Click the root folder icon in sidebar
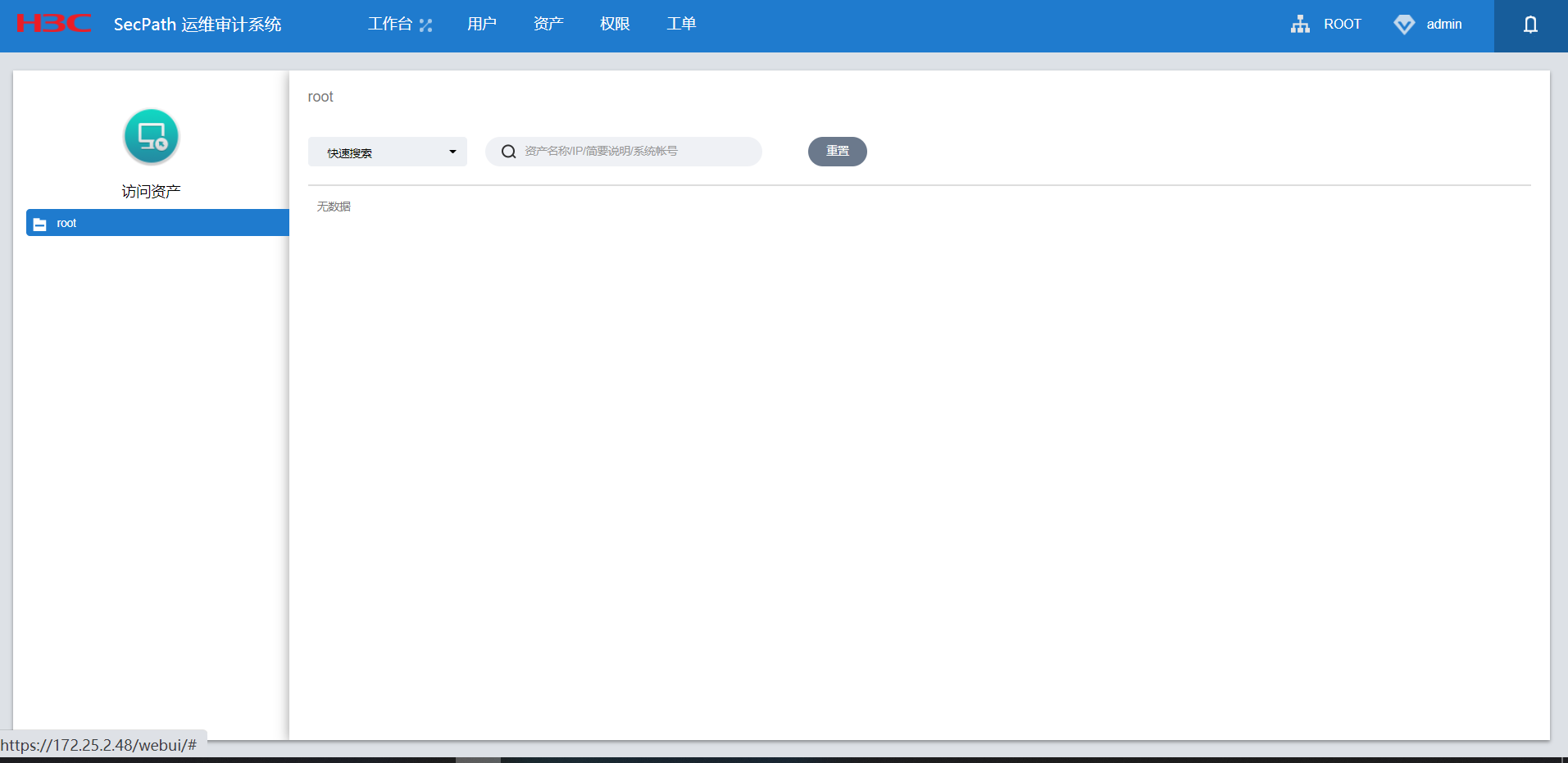Viewport: 1568px width, 763px height. (39, 224)
